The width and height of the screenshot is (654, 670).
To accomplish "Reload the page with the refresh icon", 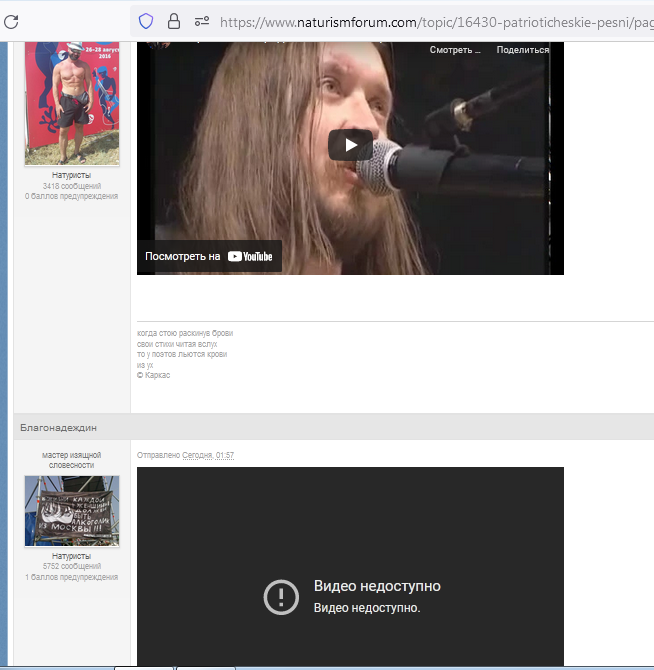I will tap(11, 22).
